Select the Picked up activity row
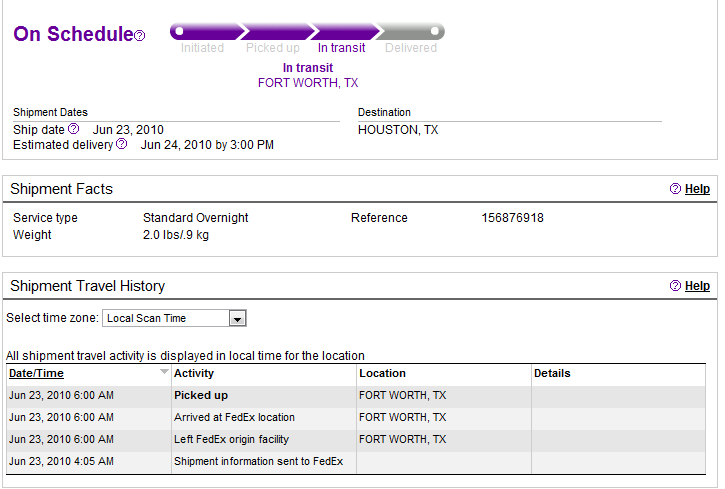Viewport: 725px width, 489px height. 201,395
